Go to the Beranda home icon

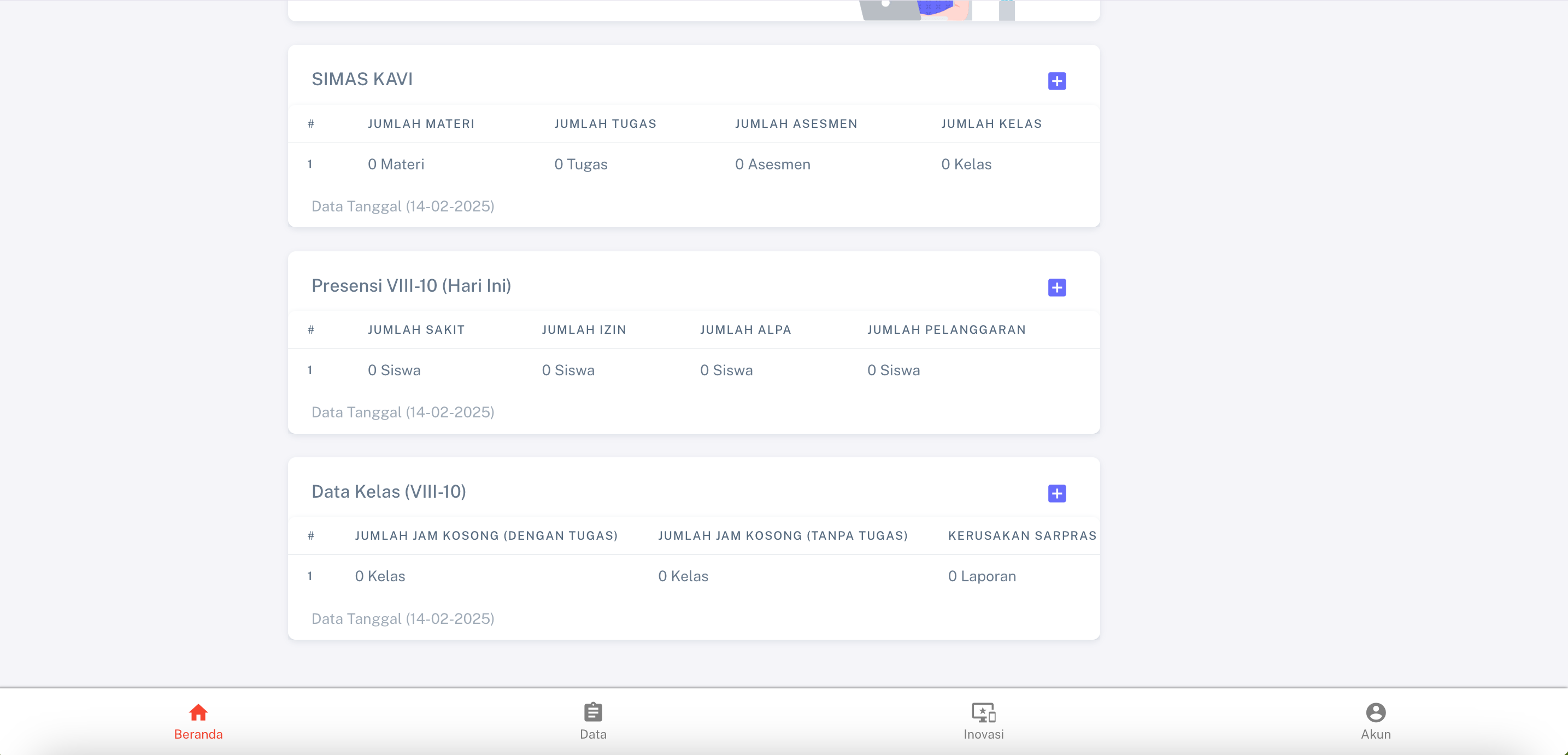pos(198,712)
